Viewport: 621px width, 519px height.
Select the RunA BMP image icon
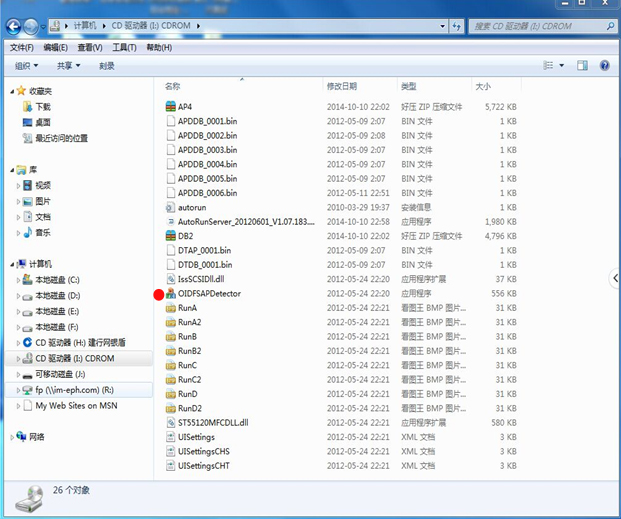point(170,308)
